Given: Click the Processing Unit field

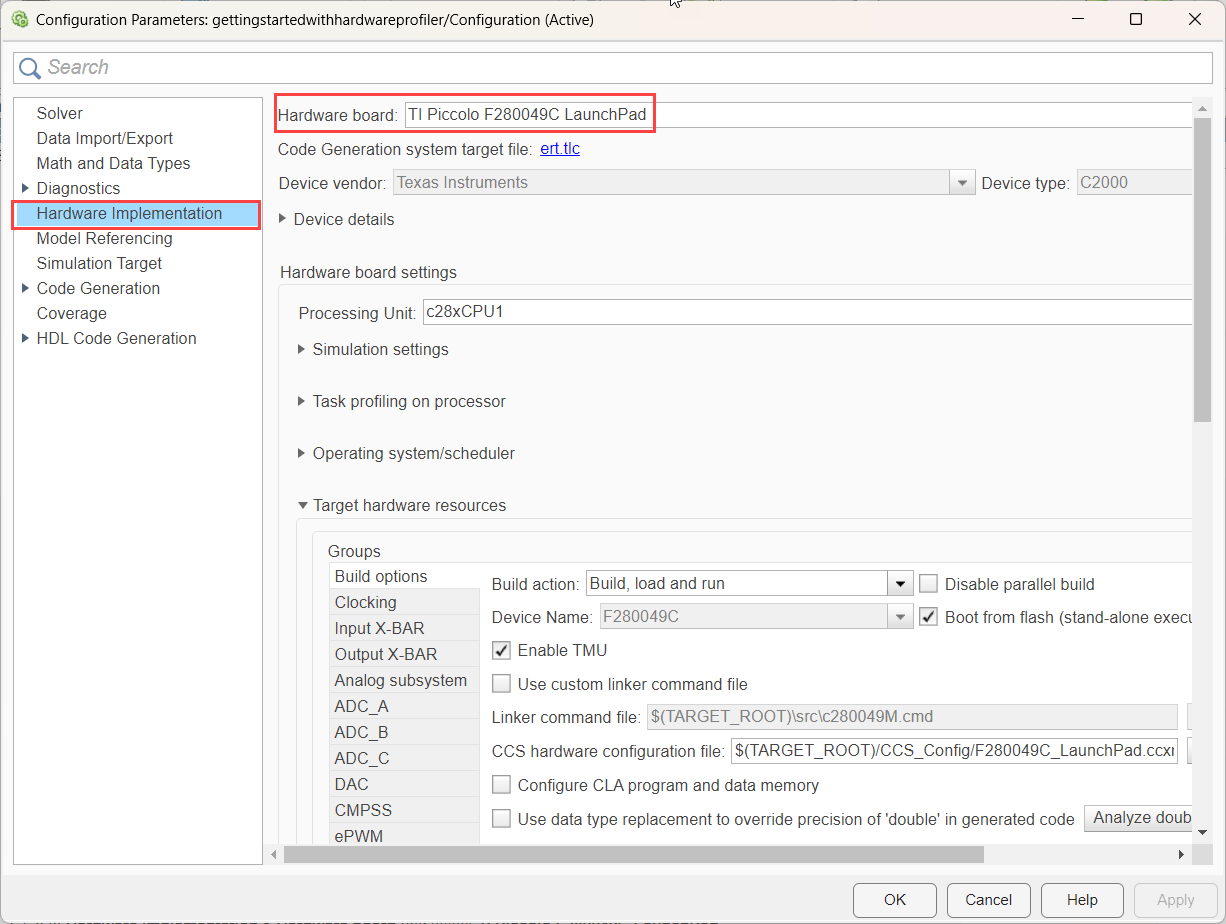Looking at the screenshot, I should [x=807, y=312].
